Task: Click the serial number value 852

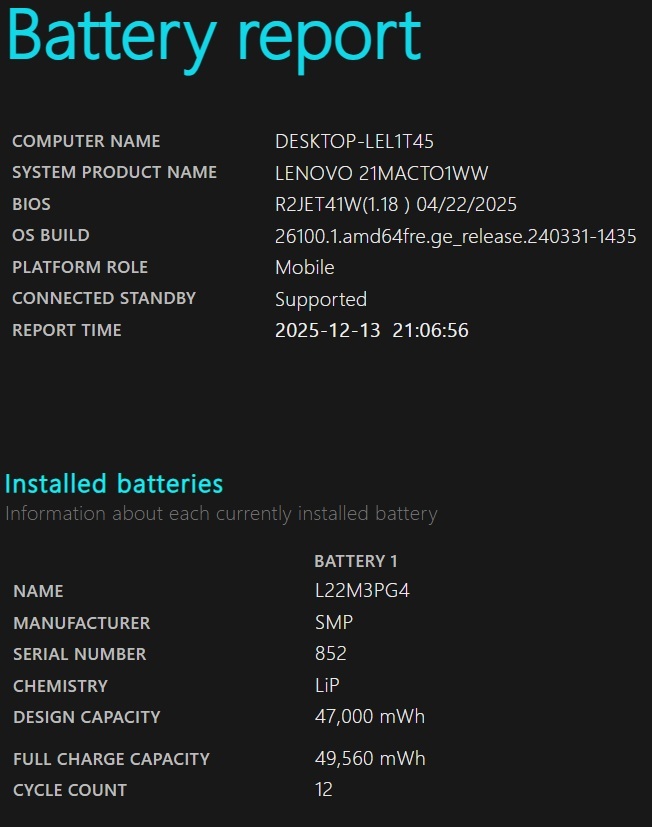Action: pyautogui.click(x=330, y=654)
